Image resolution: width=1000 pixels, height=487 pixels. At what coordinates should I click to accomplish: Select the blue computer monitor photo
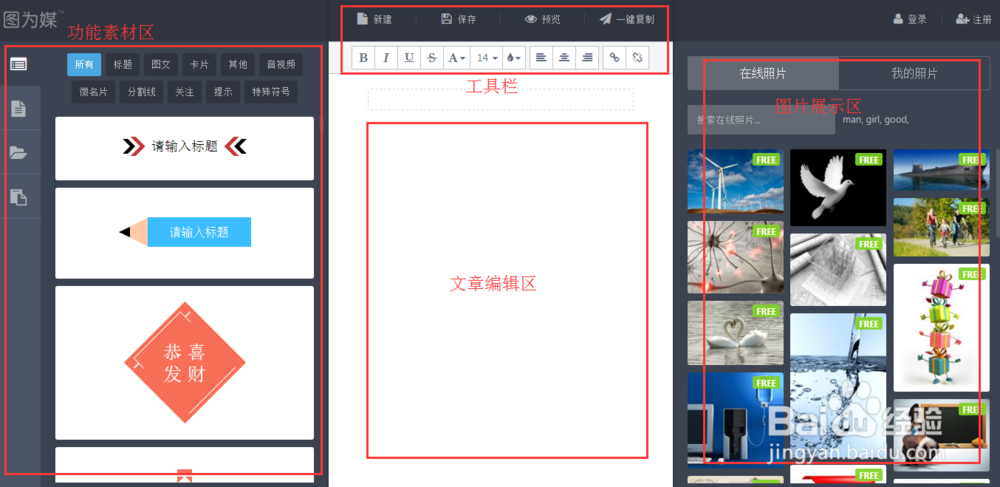(735, 421)
